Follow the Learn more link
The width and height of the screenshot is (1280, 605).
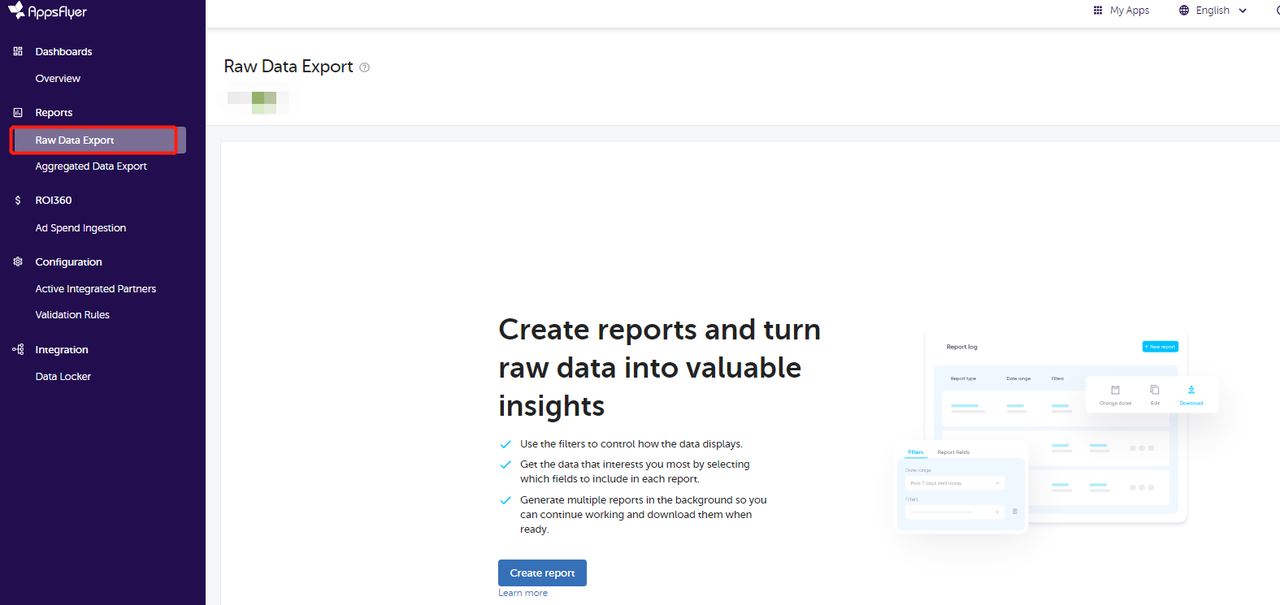coord(523,593)
